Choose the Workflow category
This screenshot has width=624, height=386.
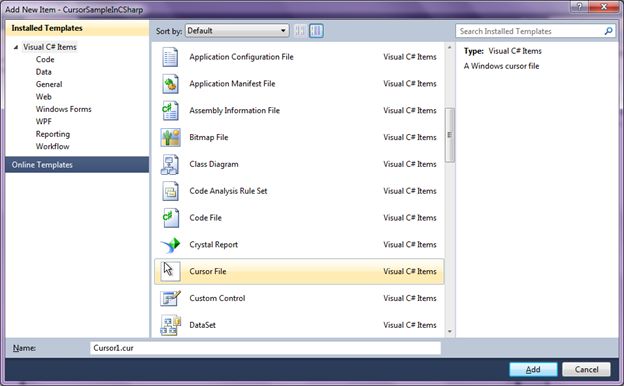(x=52, y=146)
